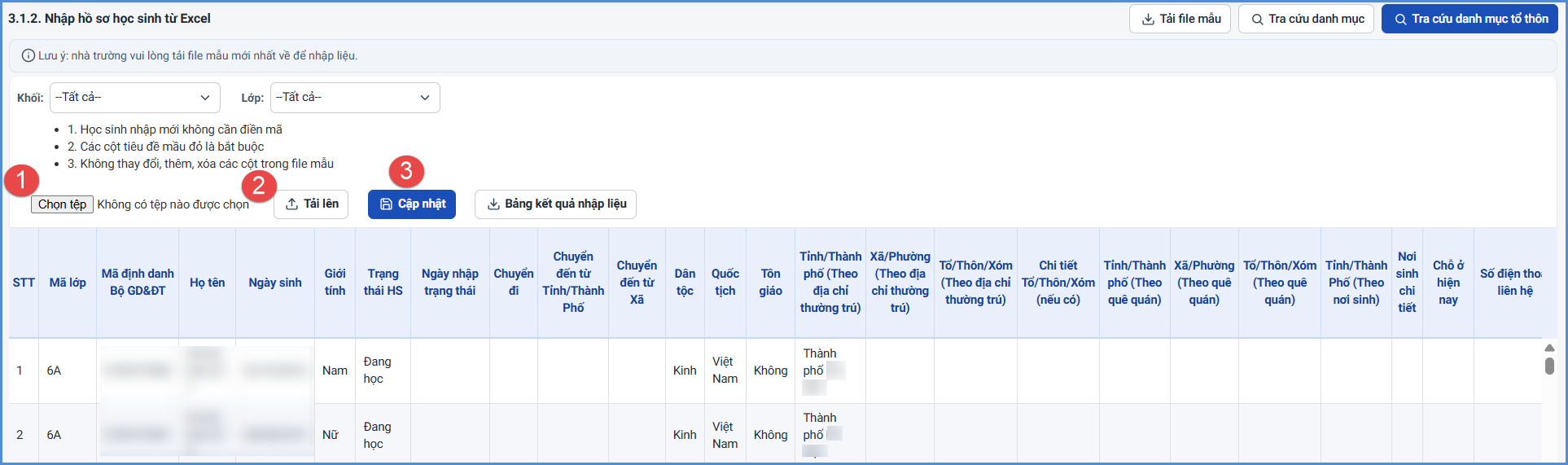Open the Khối dropdown
Screen dimensions: 1568x465
point(135,98)
